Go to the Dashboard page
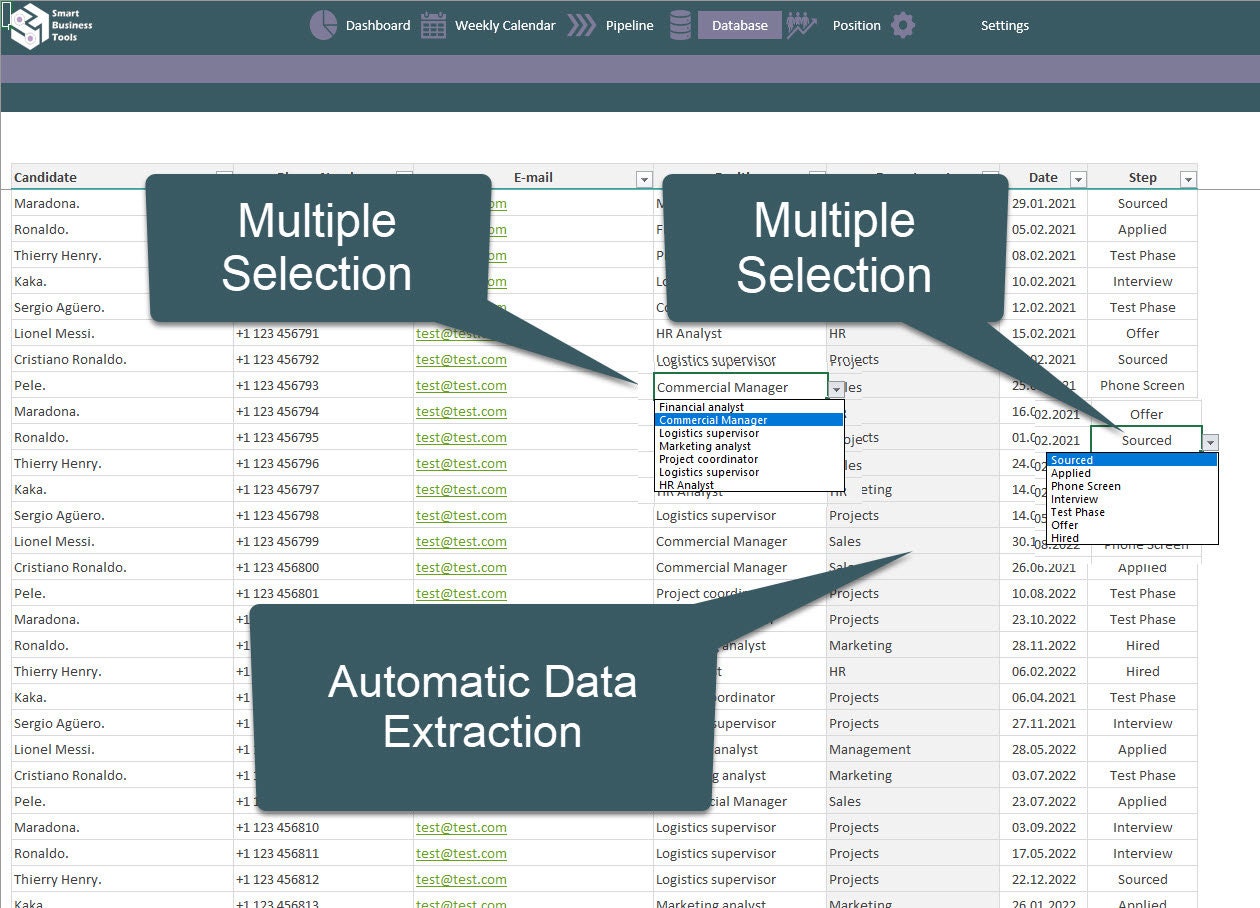The width and height of the screenshot is (1260, 908). click(378, 26)
